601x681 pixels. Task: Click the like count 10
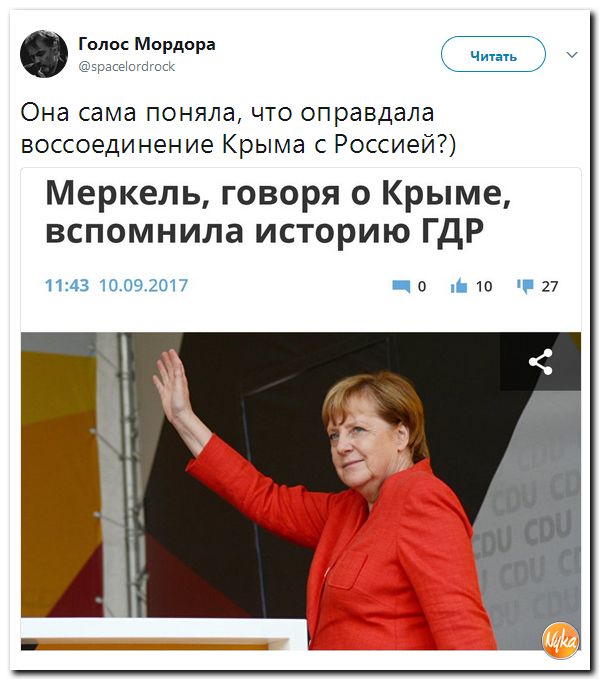point(484,287)
